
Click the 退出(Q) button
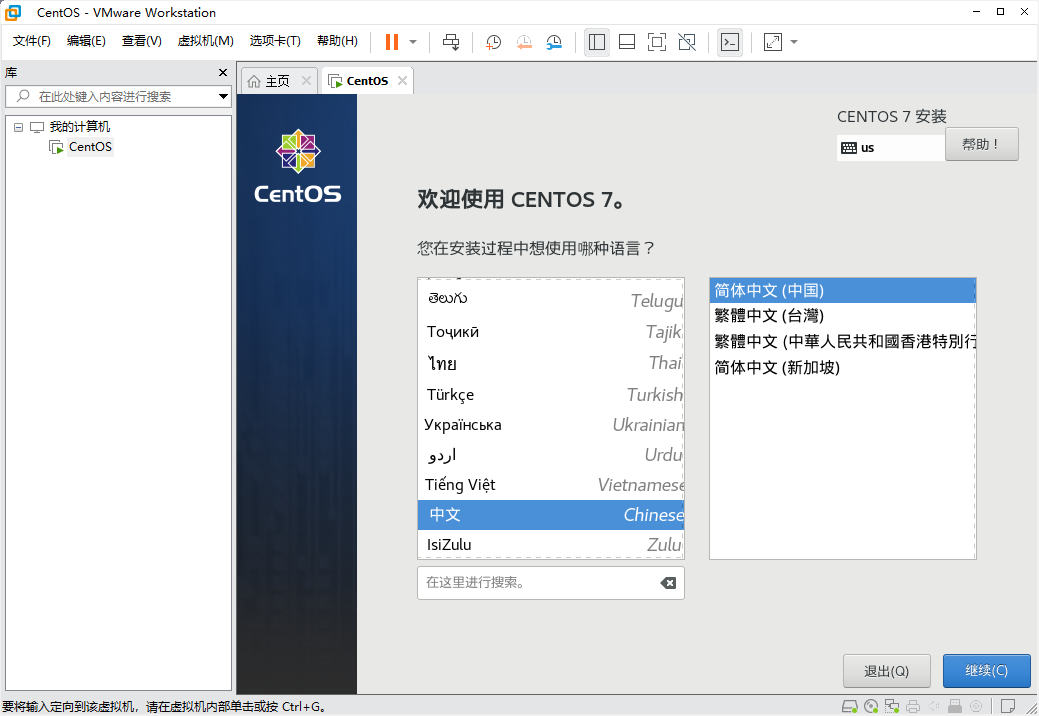(x=887, y=671)
